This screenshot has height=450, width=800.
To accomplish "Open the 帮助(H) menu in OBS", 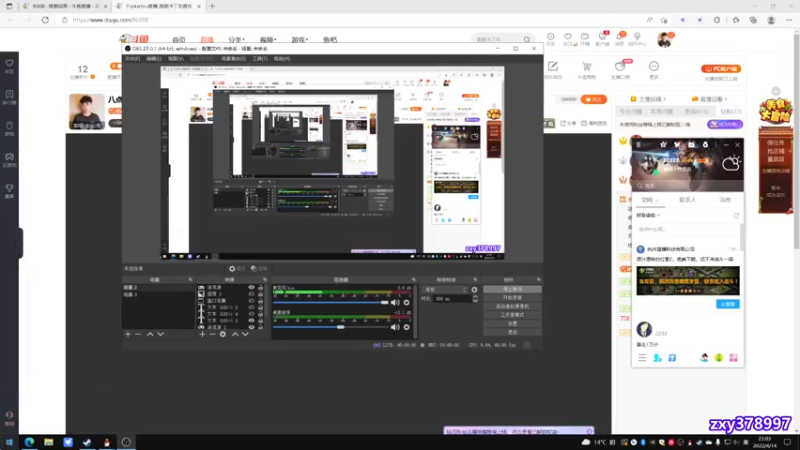I will tap(282, 59).
